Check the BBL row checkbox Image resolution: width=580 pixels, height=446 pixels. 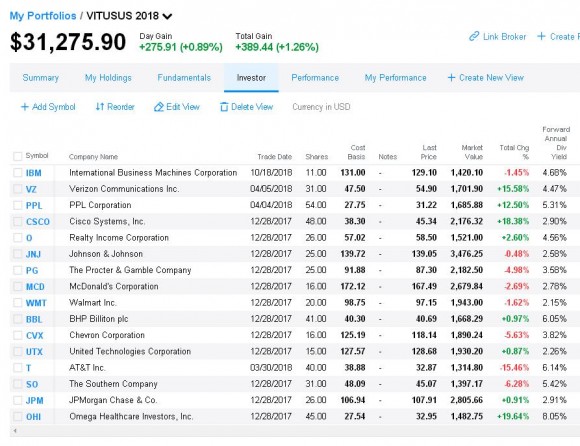click(17, 319)
